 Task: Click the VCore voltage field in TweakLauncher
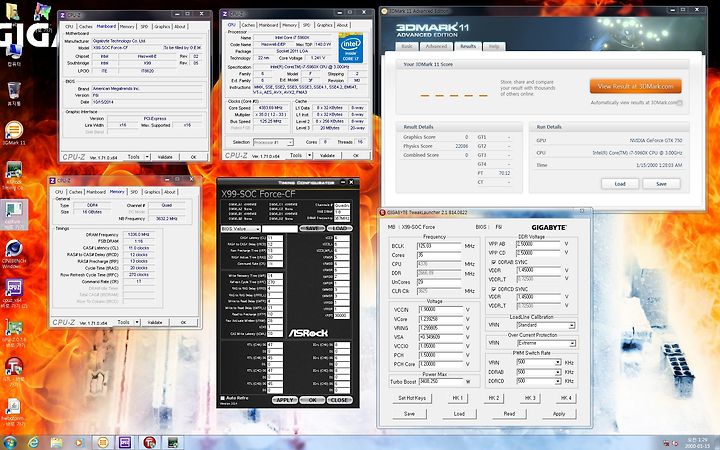(441, 319)
